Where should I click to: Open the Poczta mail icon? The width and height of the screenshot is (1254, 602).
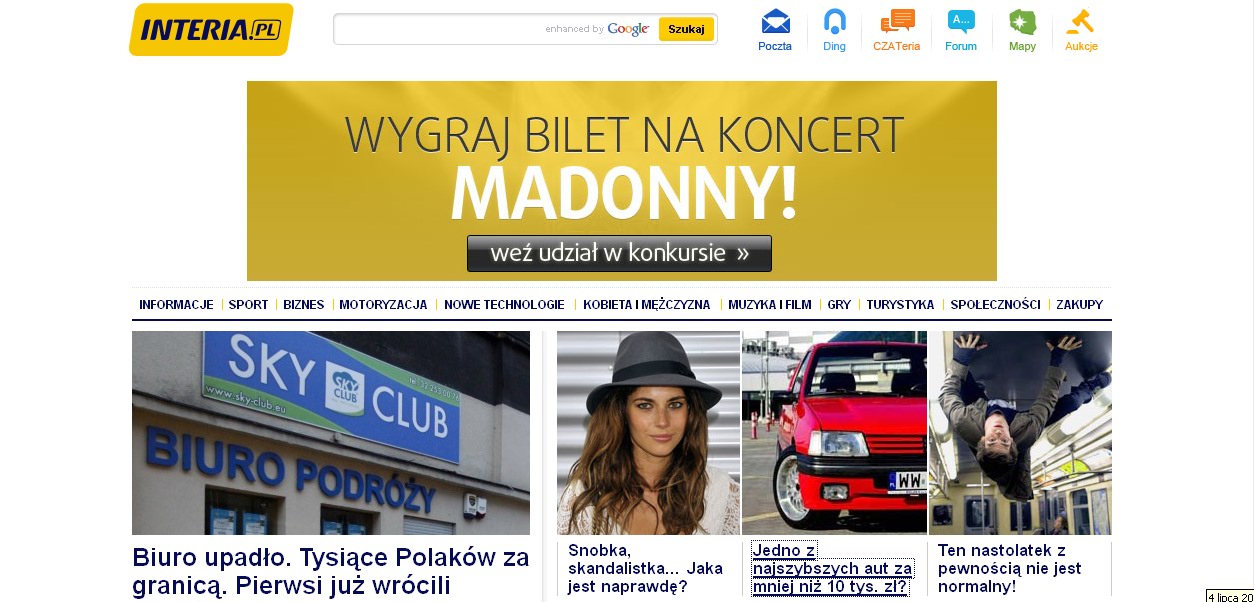(775, 21)
